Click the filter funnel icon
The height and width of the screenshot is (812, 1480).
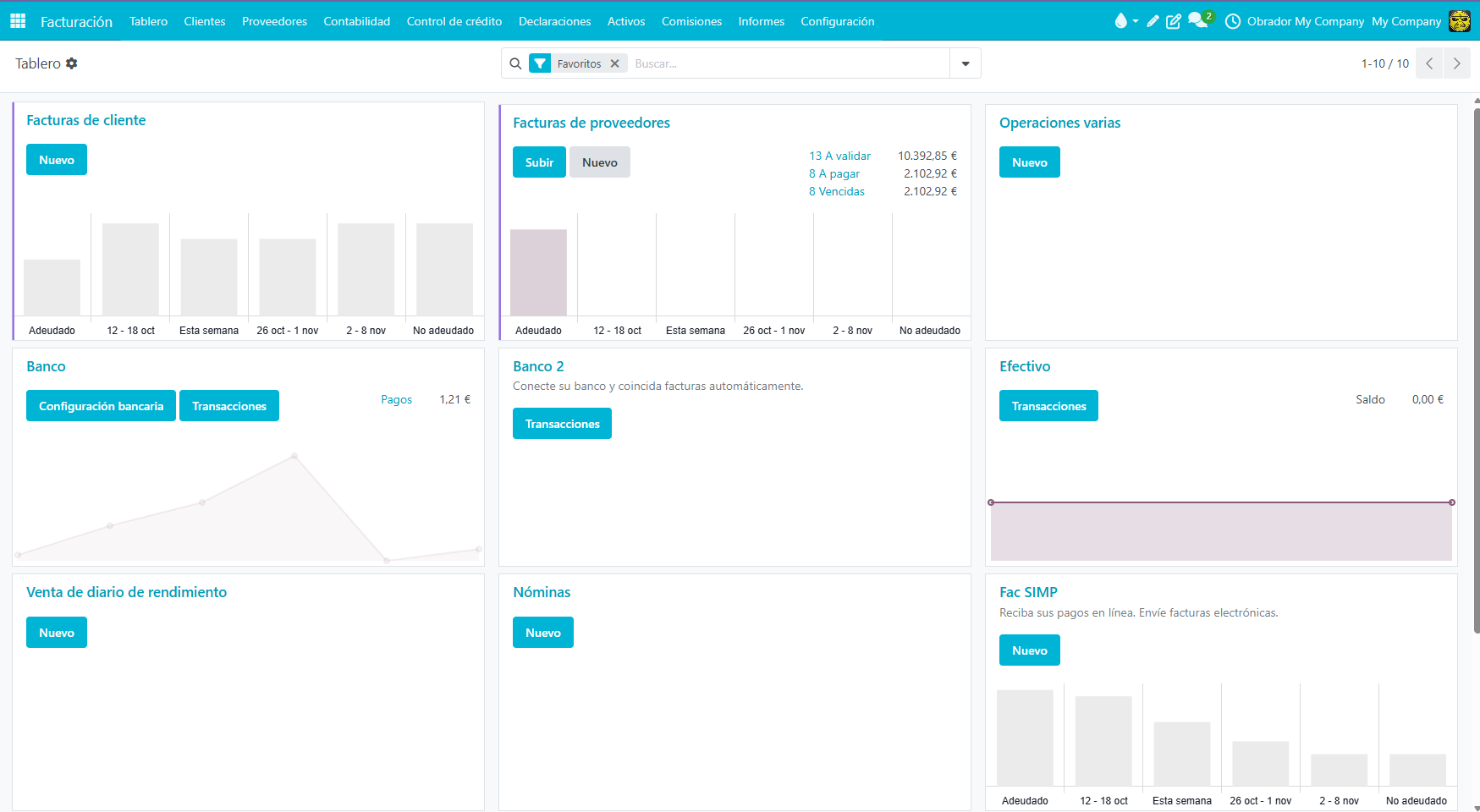click(540, 63)
